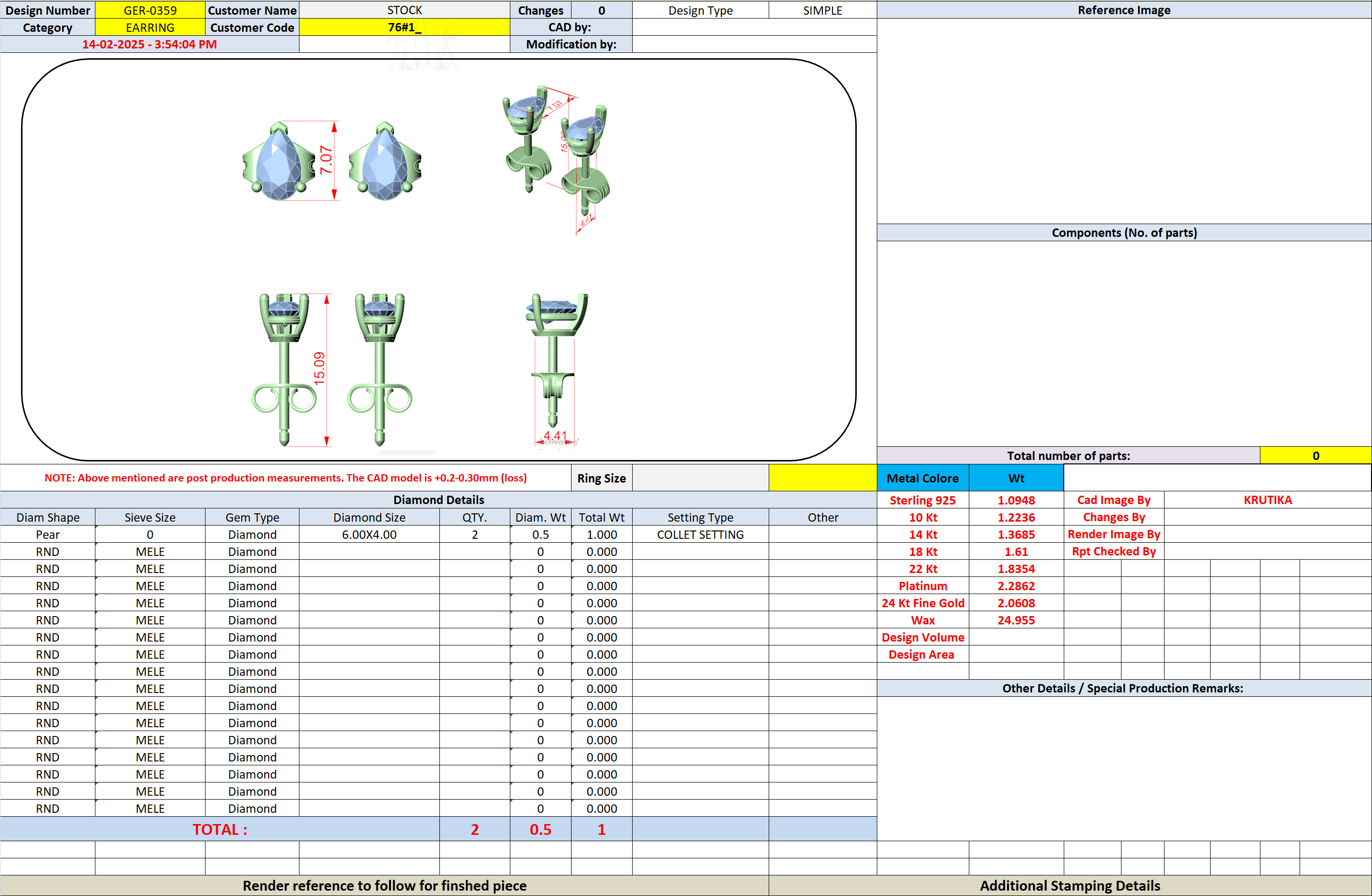Viewport: 1372px width, 896px height.
Task: Click the empty Ring Size value field
Action: pyautogui.click(x=700, y=478)
